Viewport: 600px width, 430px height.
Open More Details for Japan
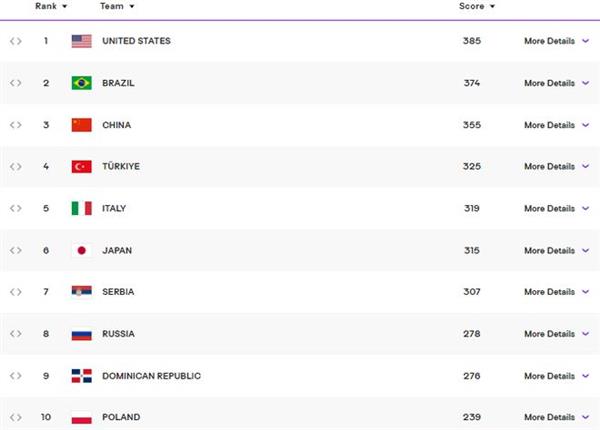[x=556, y=251]
